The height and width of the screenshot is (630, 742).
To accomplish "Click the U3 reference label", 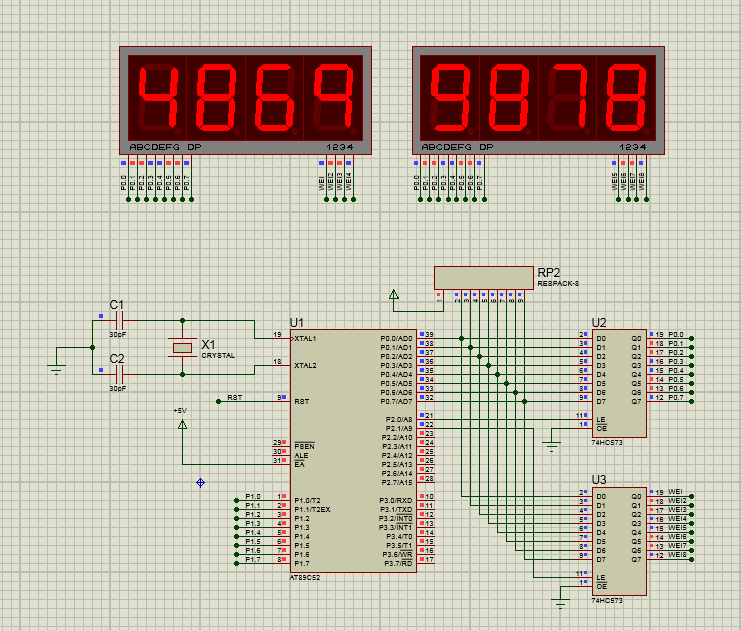I will click(599, 480).
